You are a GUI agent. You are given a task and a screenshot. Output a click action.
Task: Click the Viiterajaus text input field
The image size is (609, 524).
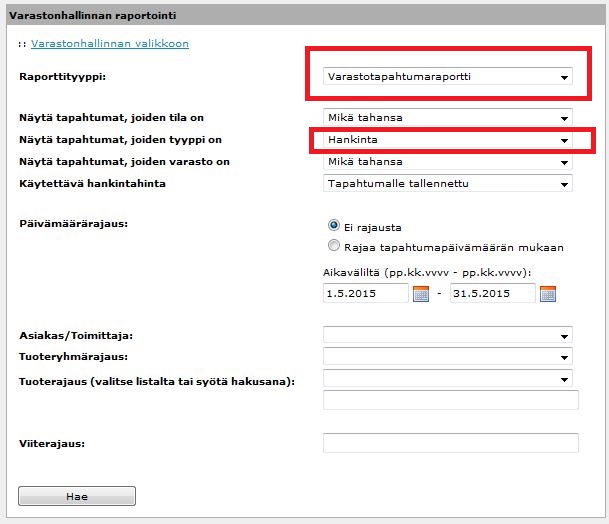pos(451,443)
